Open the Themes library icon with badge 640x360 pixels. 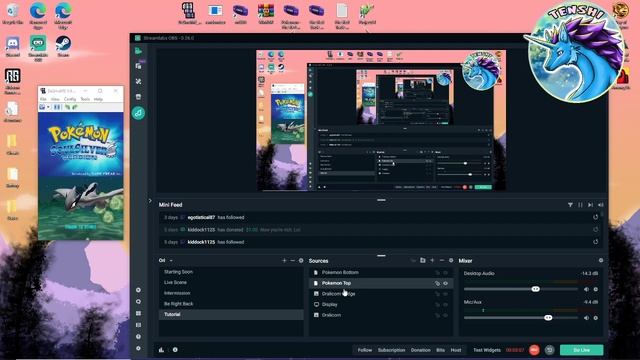(138, 66)
